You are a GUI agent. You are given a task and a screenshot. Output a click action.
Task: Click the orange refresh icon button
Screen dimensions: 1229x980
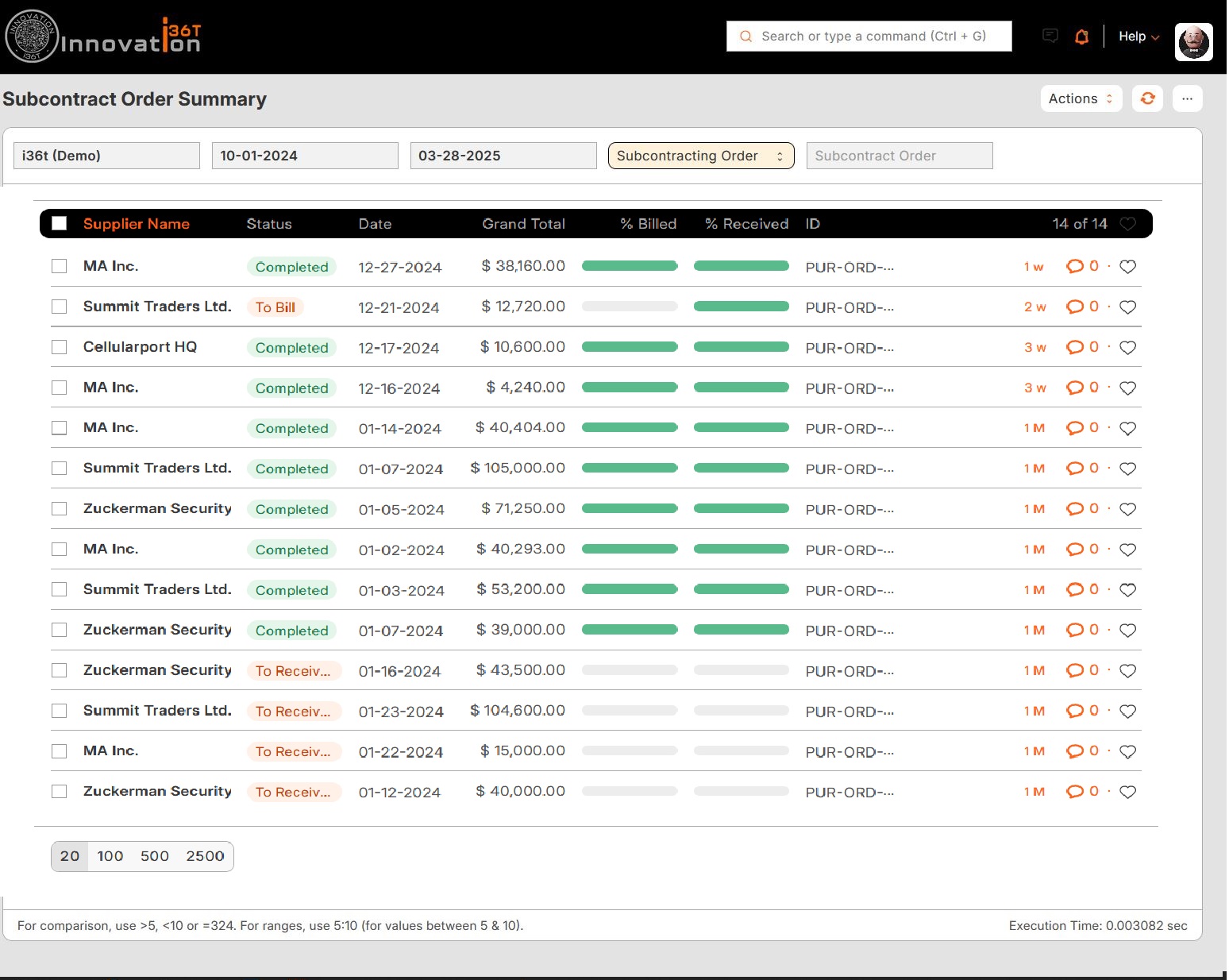[1147, 98]
